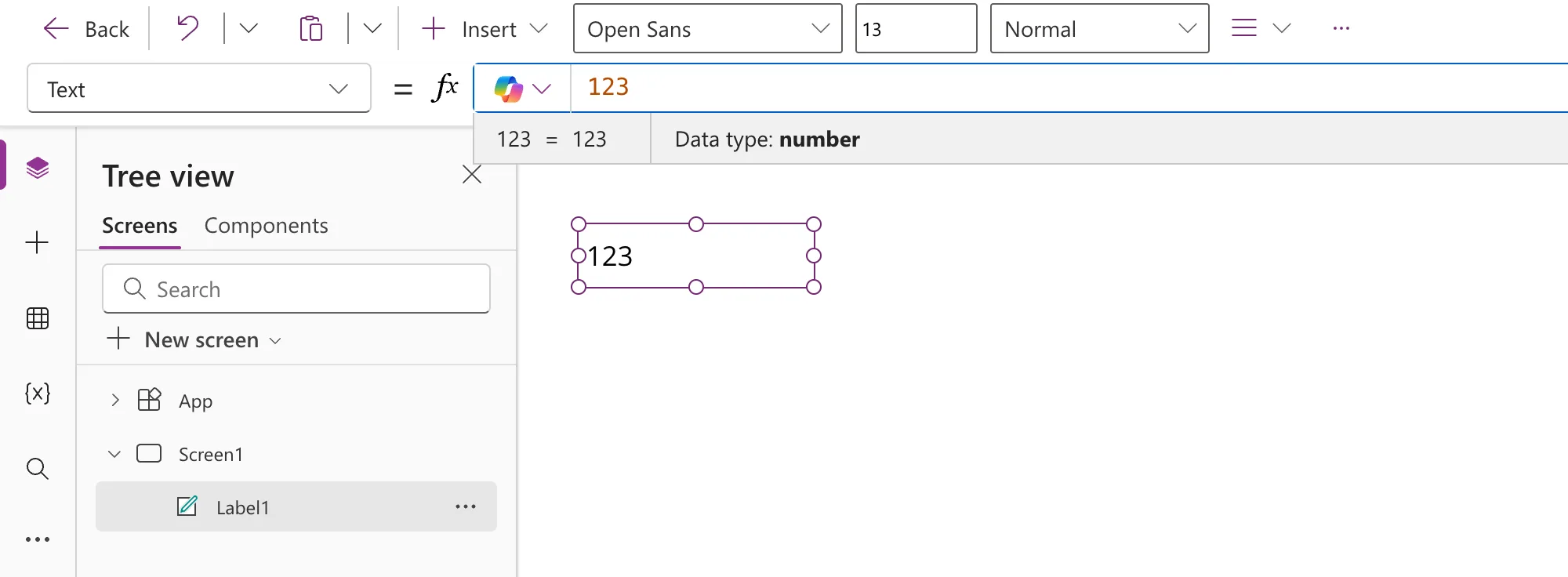This screenshot has height=577, width=1568.
Task: Open the Text property selector dropdown
Action: coord(199,89)
